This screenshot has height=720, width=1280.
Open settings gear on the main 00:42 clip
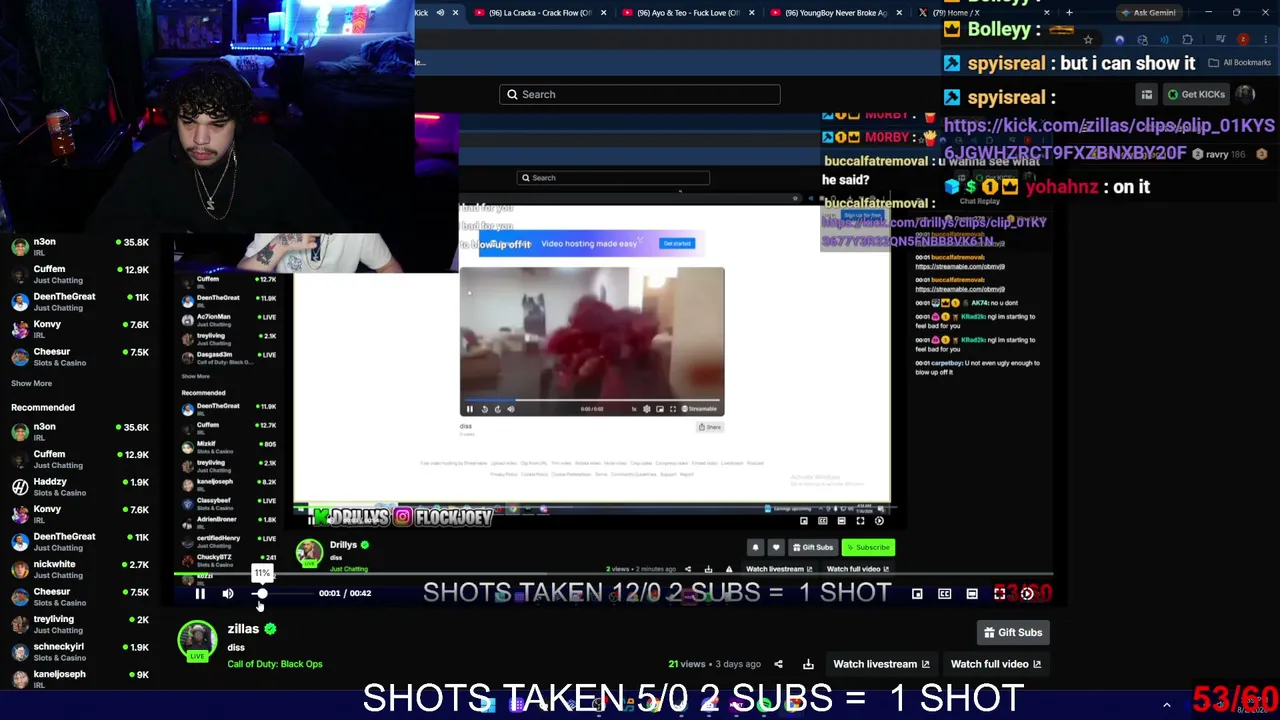(x=1027, y=594)
